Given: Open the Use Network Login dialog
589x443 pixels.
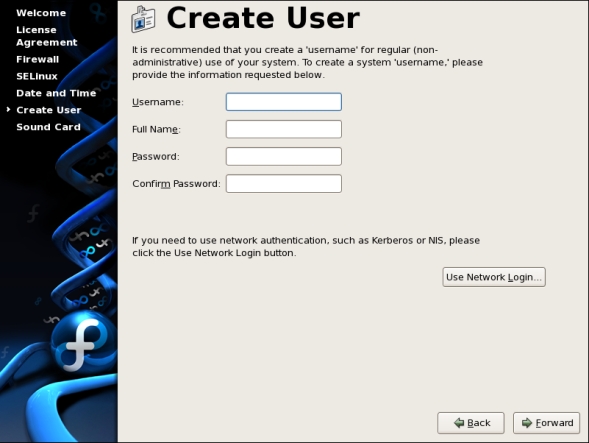Looking at the screenshot, I should pos(494,277).
